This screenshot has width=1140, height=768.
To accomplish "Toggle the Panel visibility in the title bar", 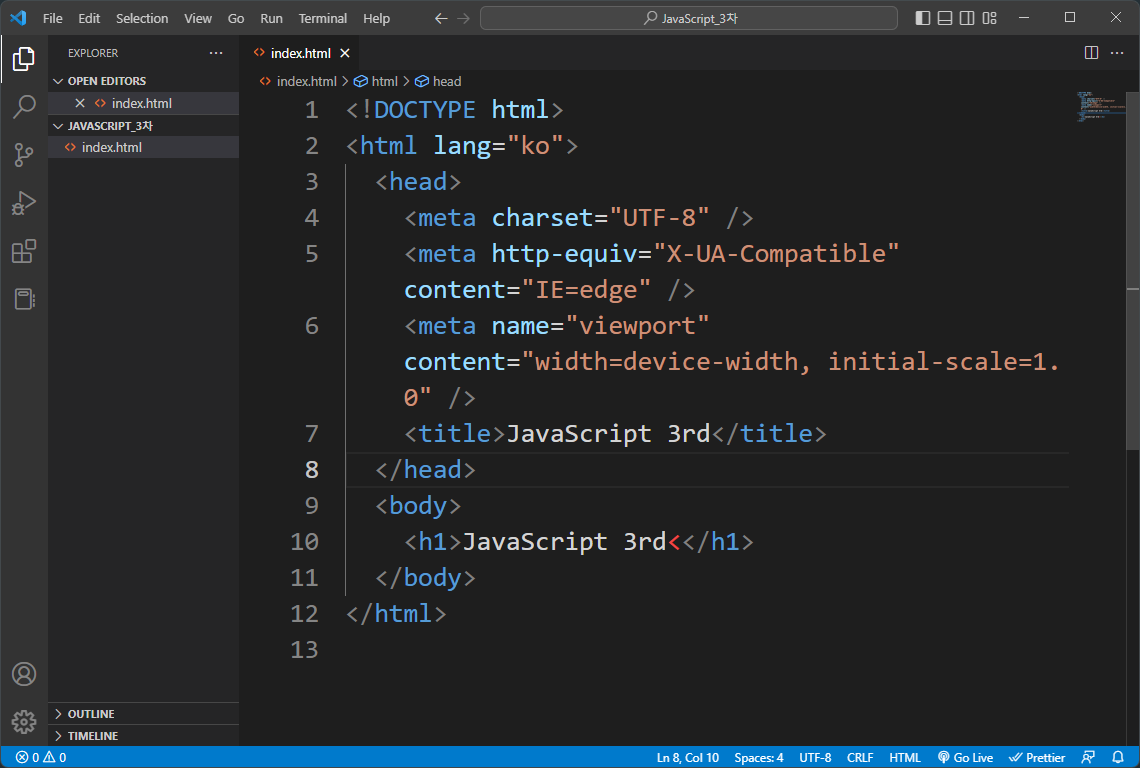I will 943,17.
